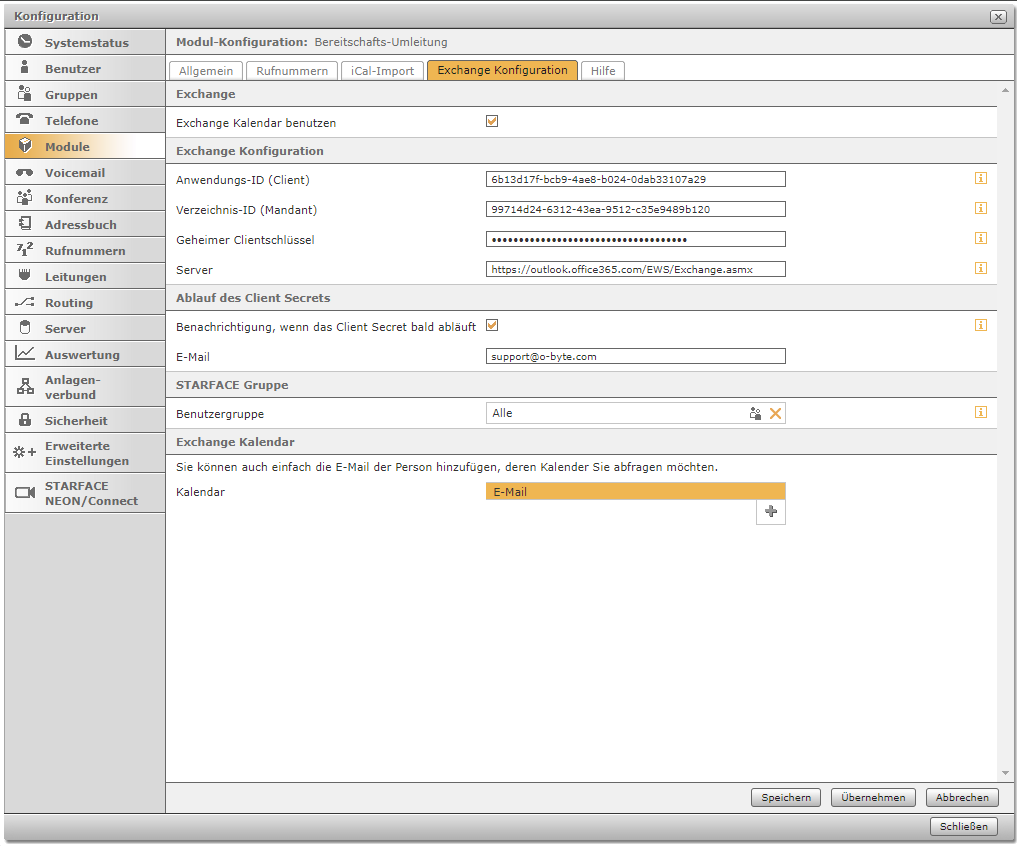Screen dimensions: 1017x846
Task: Toggle Exchange Kalendar benutzen checkbox
Action: (492, 122)
